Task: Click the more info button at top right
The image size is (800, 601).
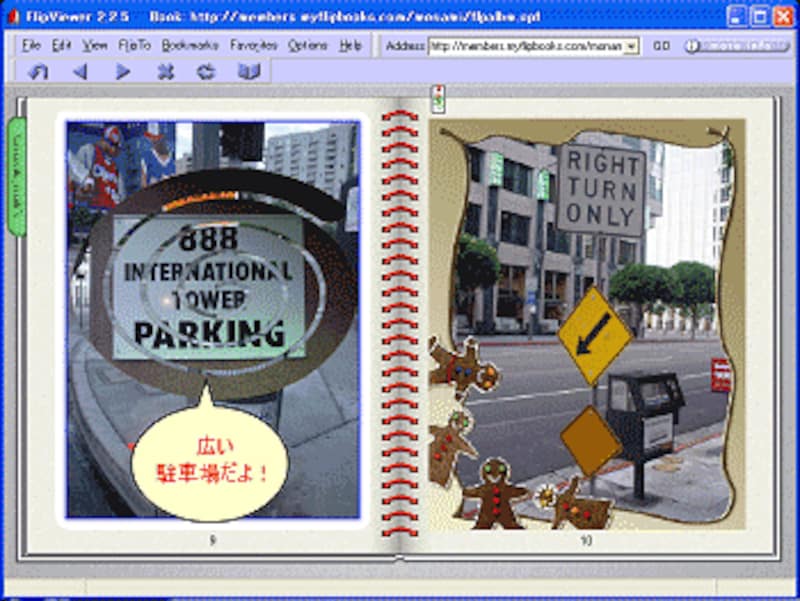Action: (x=736, y=46)
